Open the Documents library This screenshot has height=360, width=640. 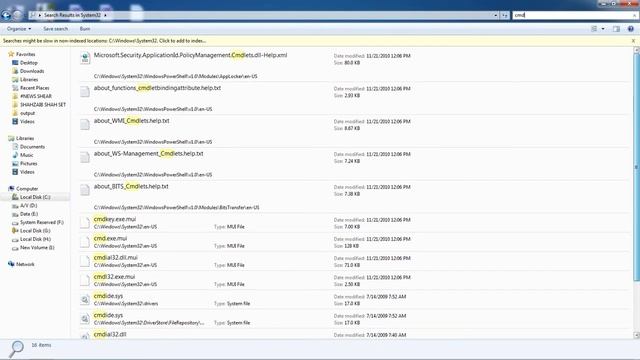[32, 147]
